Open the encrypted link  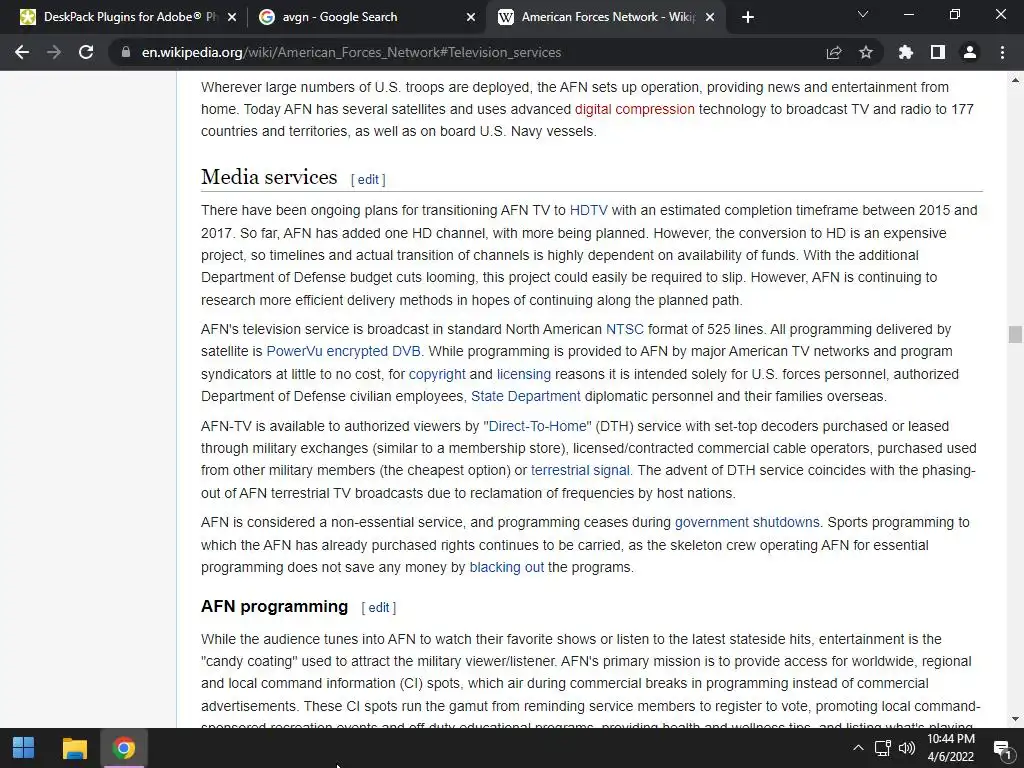point(357,351)
